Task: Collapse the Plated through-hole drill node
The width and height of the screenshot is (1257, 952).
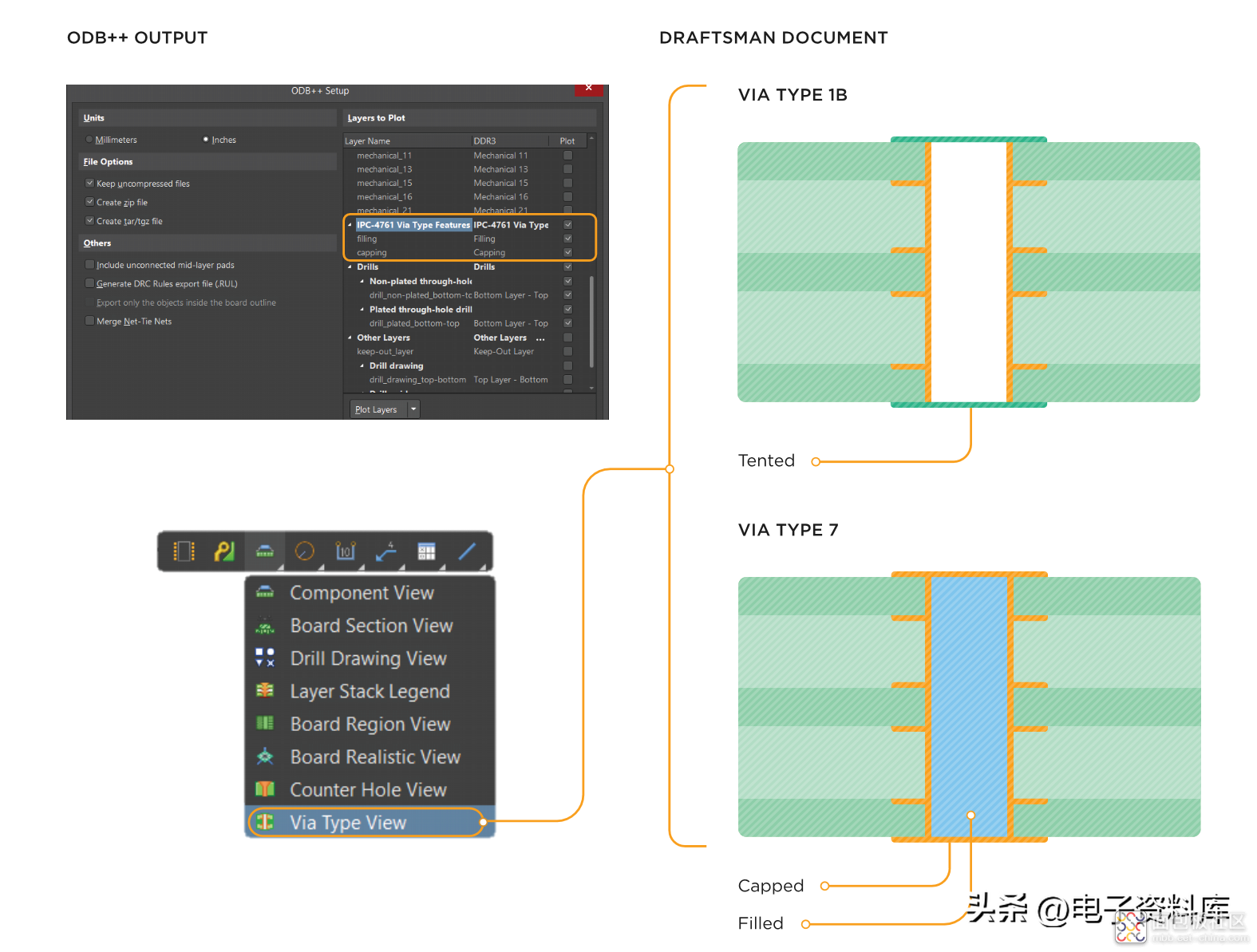Action: click(x=362, y=309)
